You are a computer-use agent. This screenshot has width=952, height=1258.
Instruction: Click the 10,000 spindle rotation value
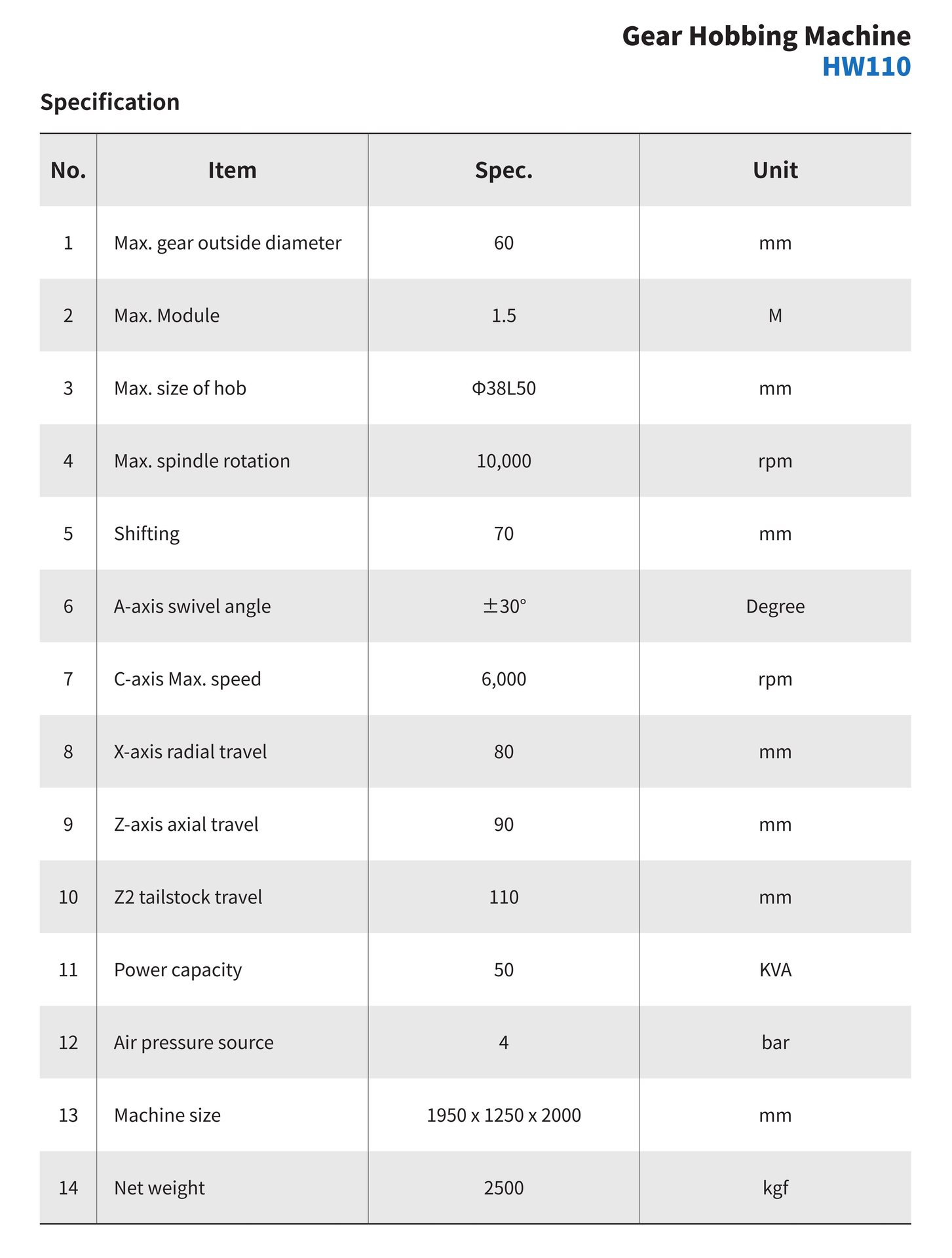pyautogui.click(x=503, y=461)
